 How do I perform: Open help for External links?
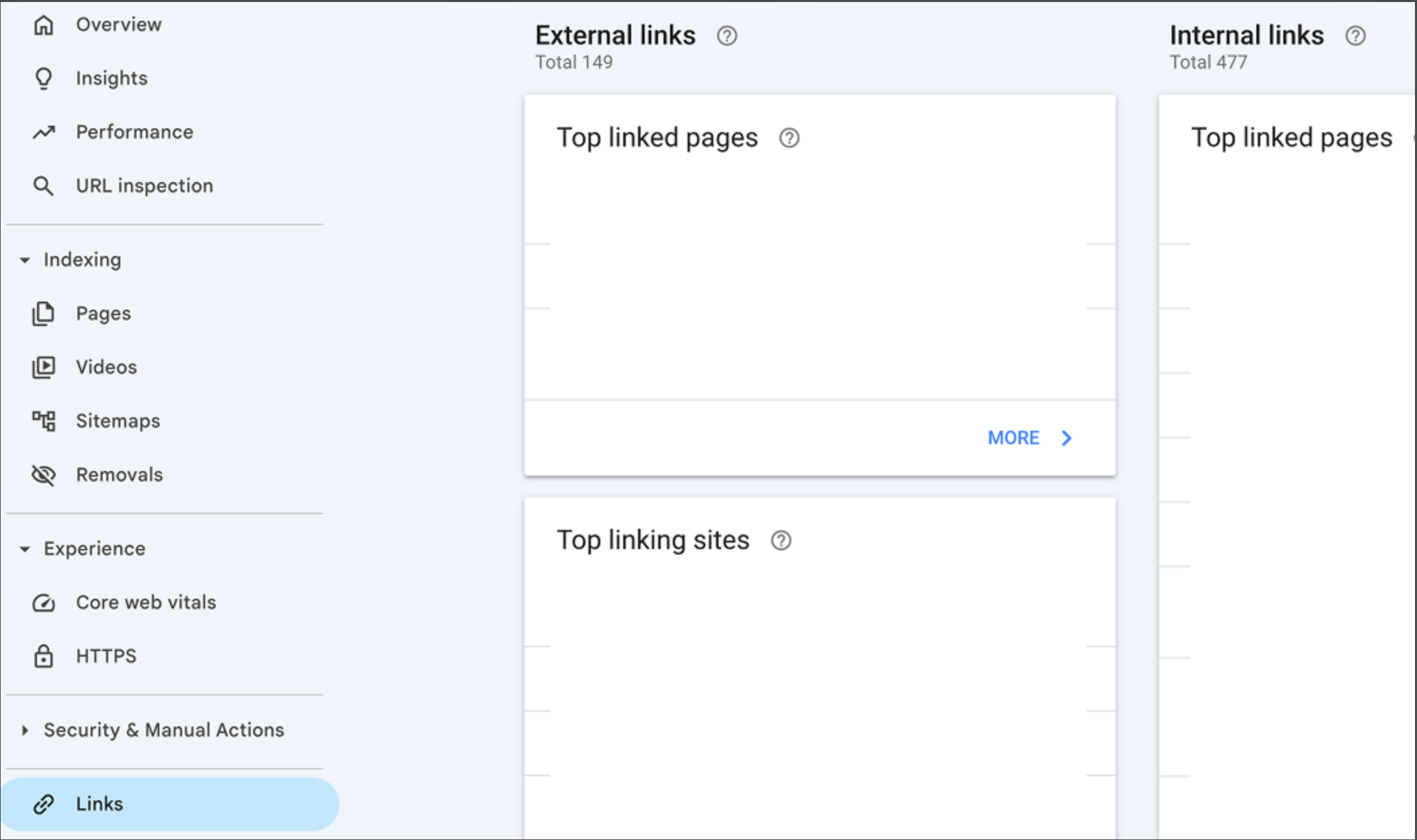(x=727, y=36)
